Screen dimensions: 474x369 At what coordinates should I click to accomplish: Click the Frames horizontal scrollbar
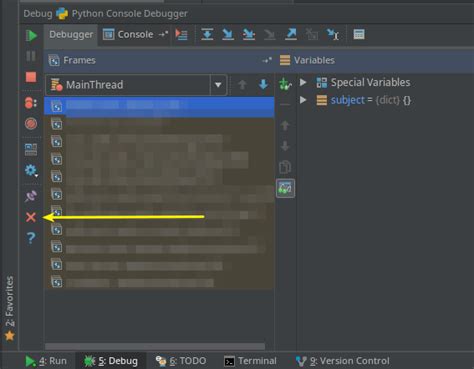coord(155,346)
